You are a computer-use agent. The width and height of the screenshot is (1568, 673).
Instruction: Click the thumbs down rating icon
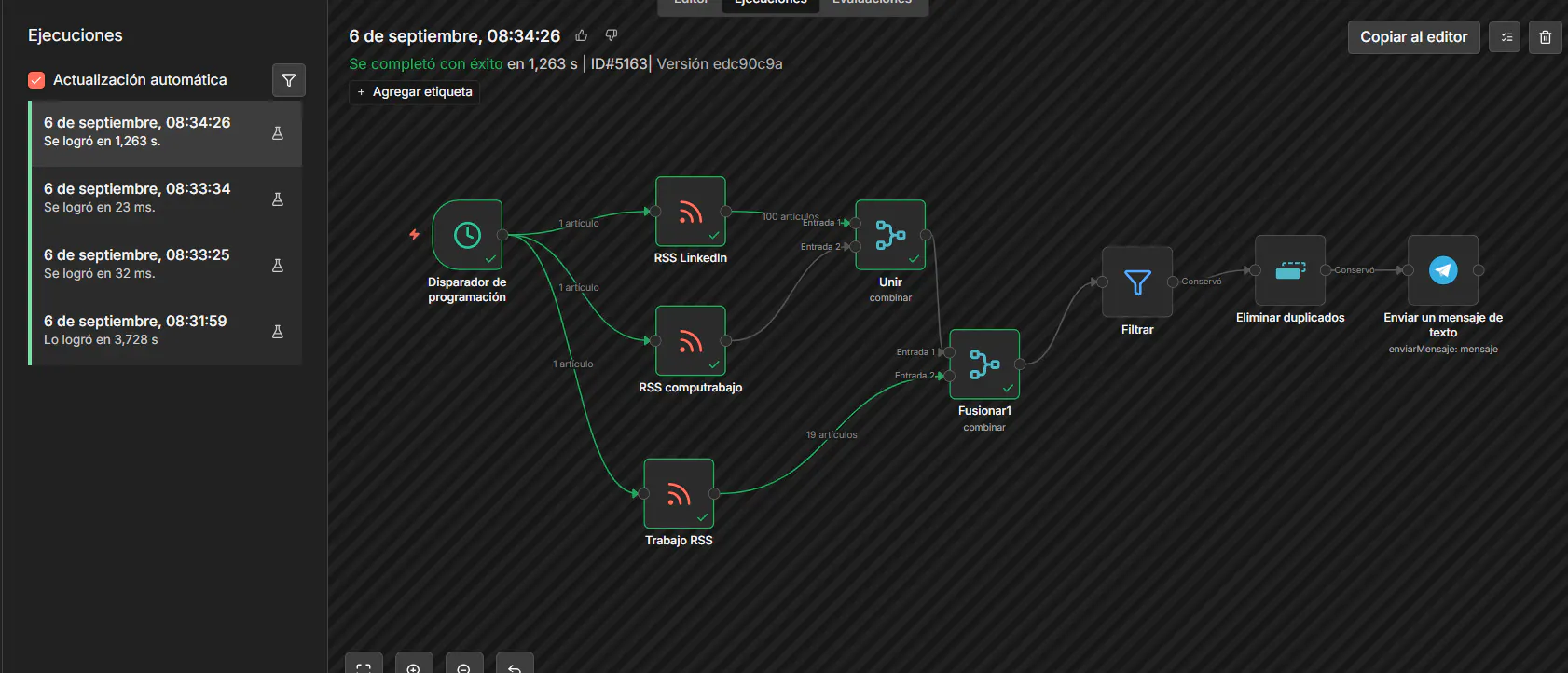612,35
